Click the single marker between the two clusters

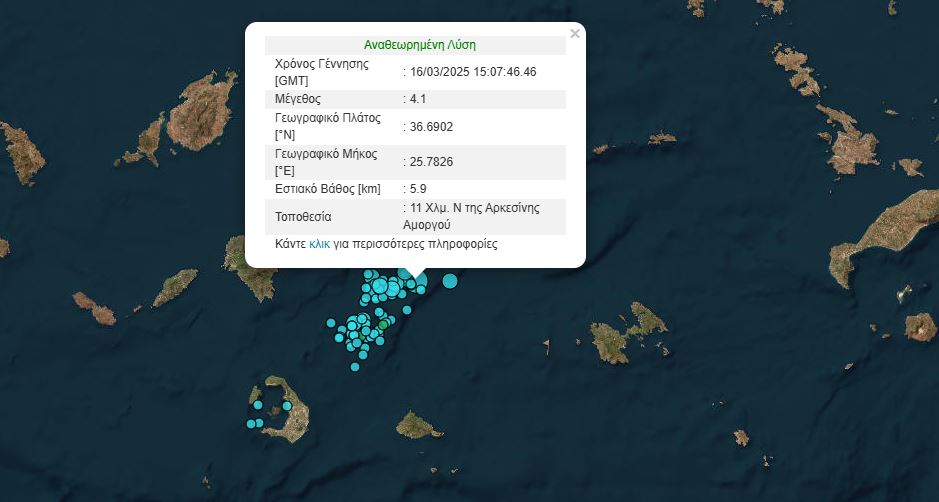click(x=407, y=310)
